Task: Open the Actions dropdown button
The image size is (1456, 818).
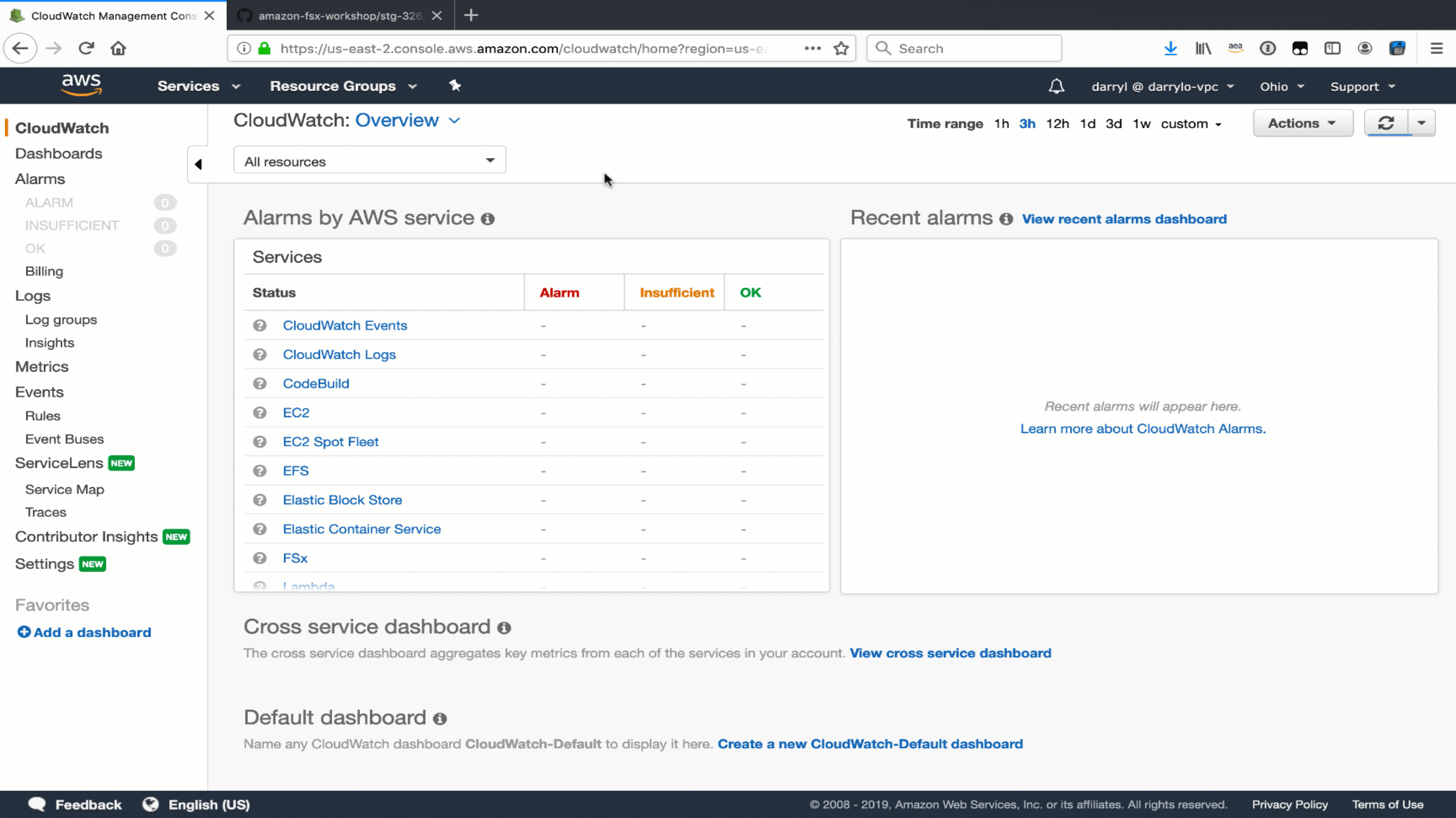Action: point(1303,123)
